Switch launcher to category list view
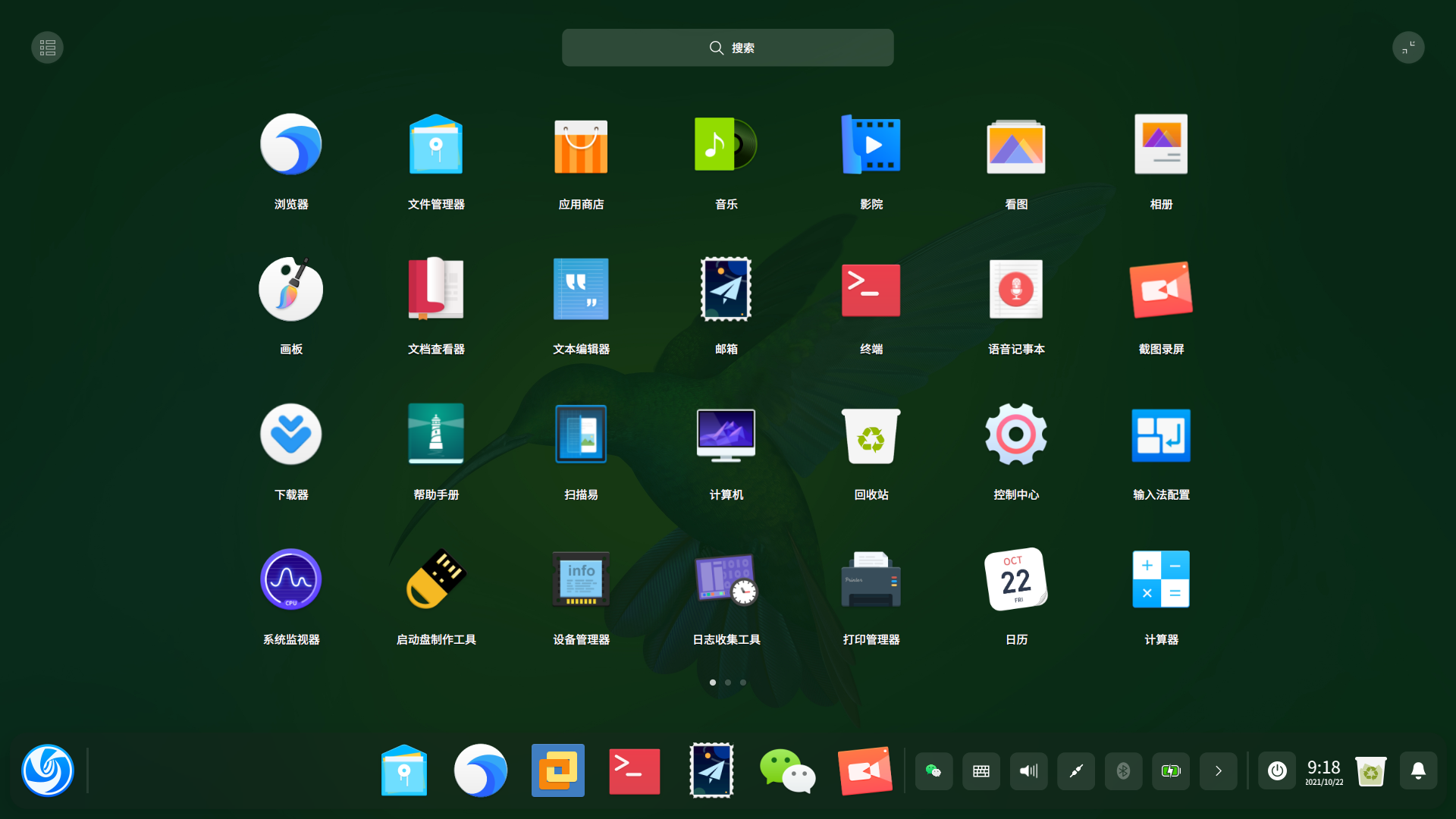The height and width of the screenshot is (819, 1456). pos(47,48)
